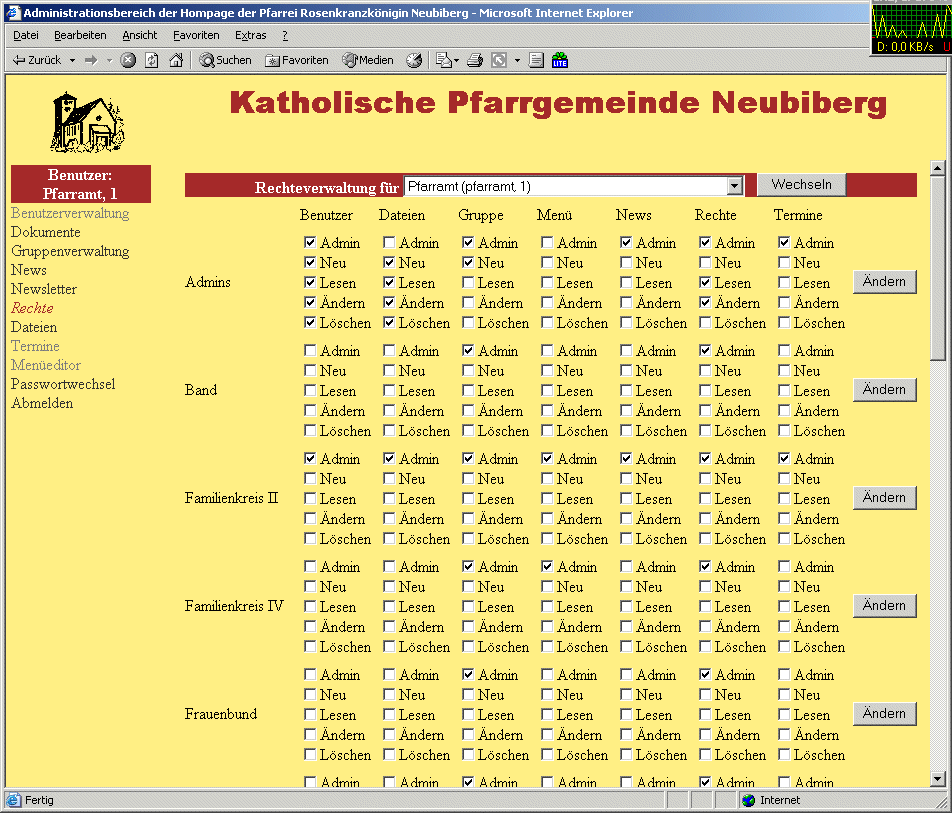Open the Newsletter sidebar link
This screenshot has height=813, width=952.
coord(44,289)
